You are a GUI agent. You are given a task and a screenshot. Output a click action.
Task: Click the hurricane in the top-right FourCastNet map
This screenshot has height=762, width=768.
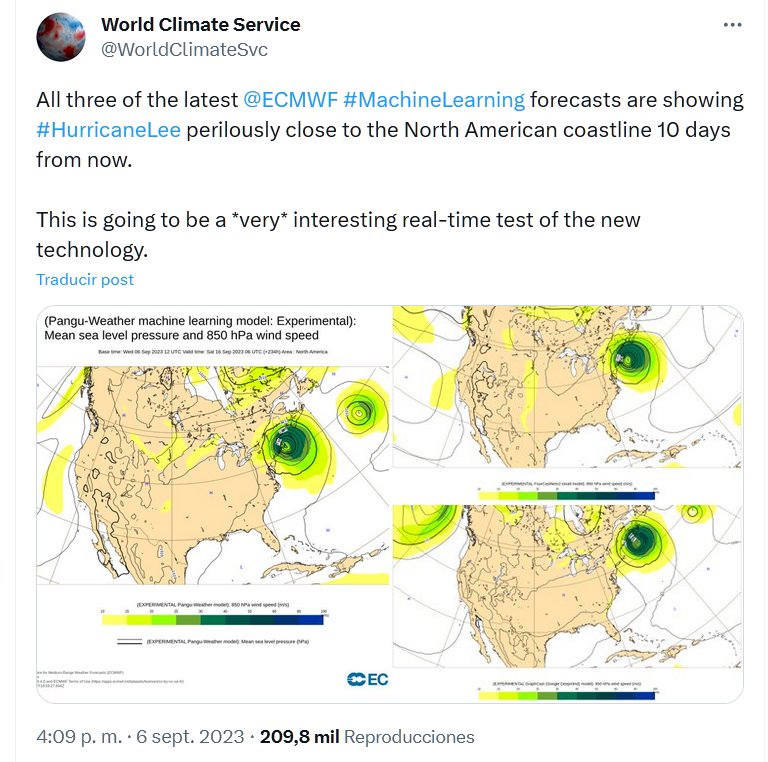click(x=629, y=356)
